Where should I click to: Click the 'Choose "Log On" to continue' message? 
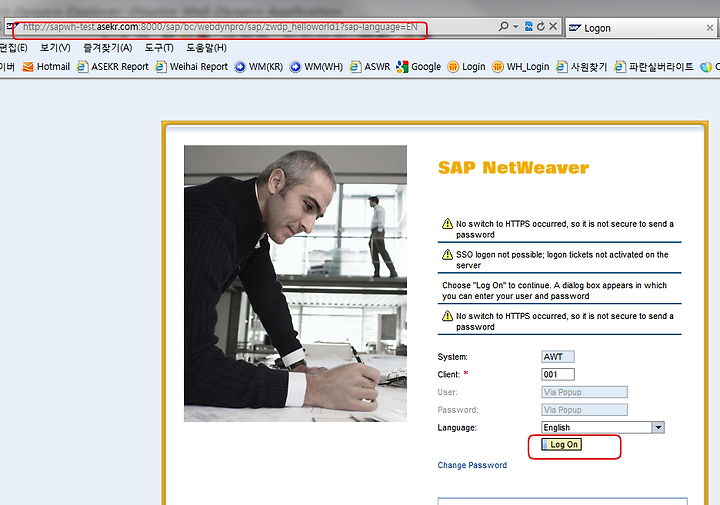coord(554,291)
